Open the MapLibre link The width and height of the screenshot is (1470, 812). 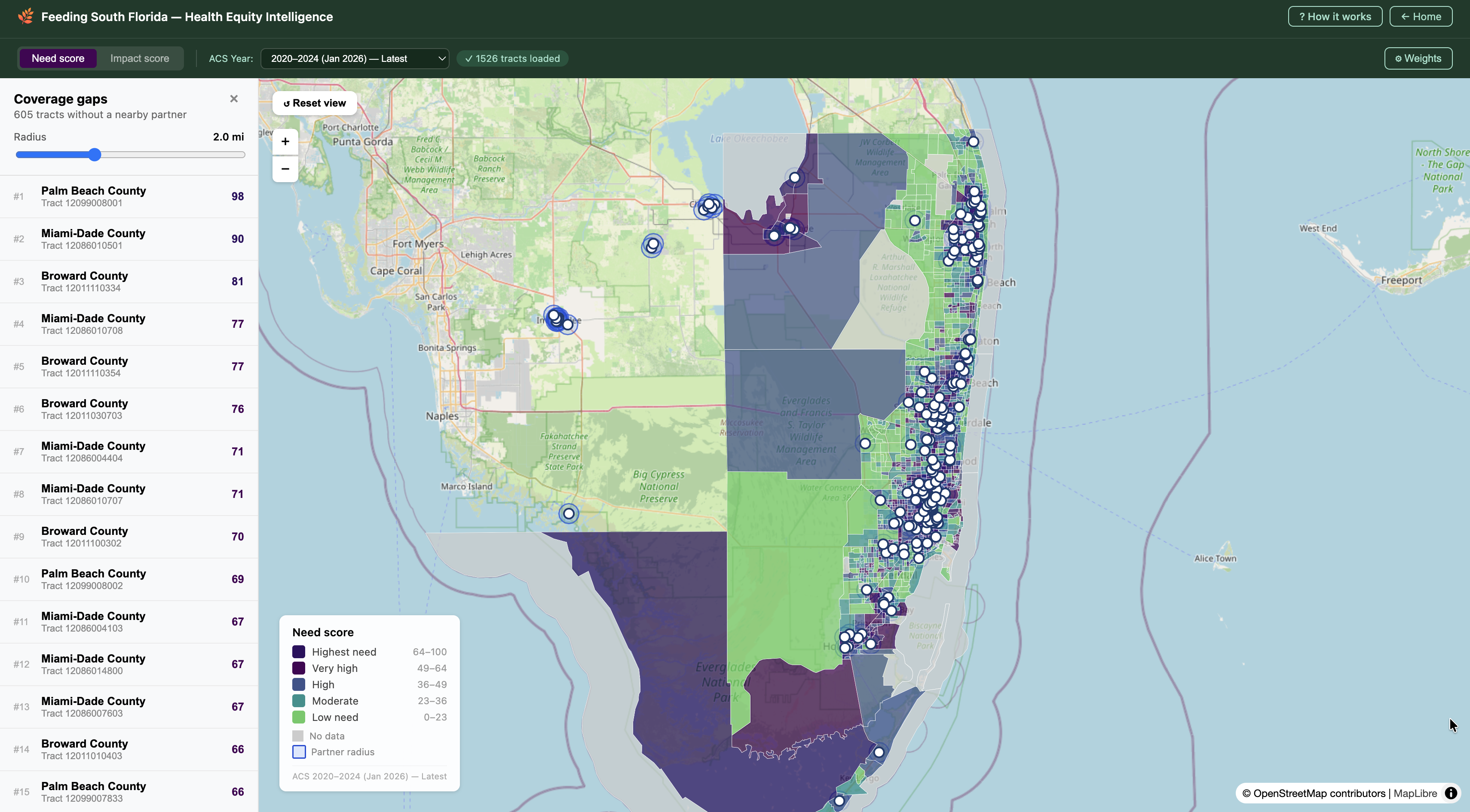tap(1415, 793)
